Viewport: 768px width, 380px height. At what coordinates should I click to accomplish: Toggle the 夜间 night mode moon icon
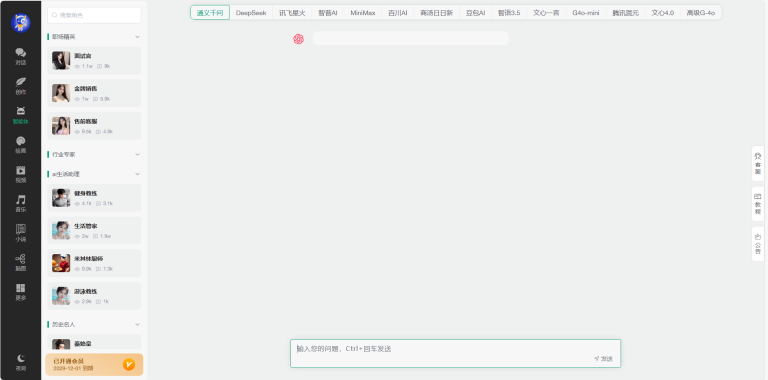click(21, 362)
